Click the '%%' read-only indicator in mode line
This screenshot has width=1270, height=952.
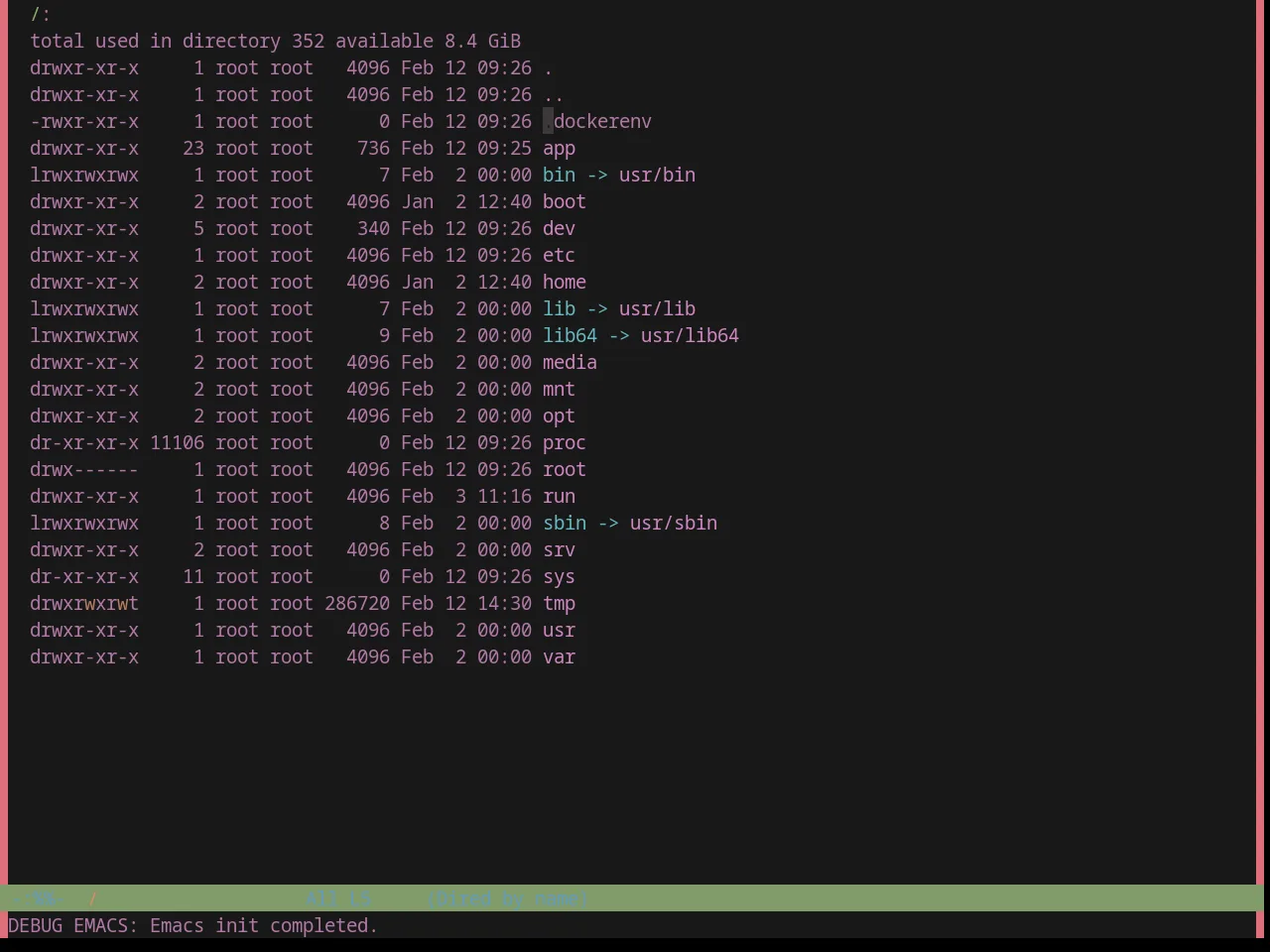(x=44, y=898)
